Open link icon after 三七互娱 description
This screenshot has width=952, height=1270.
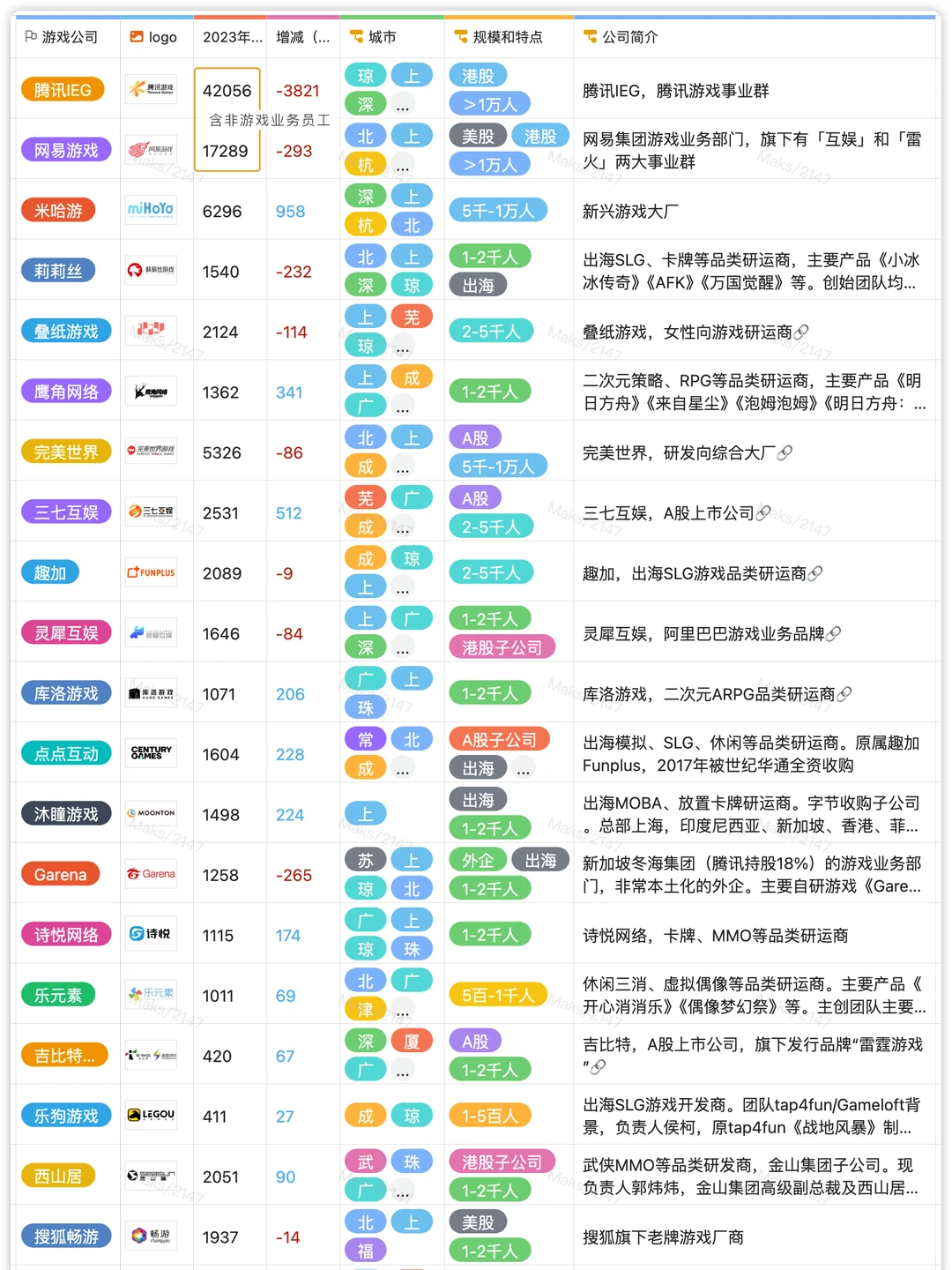tap(763, 513)
